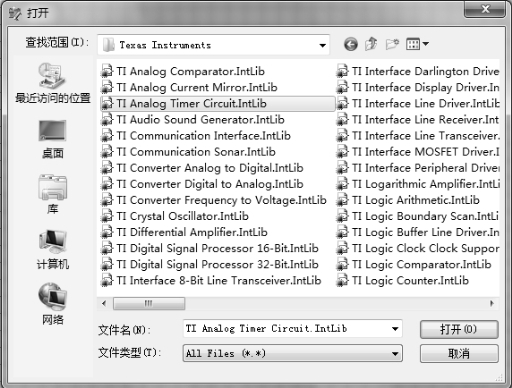Open Computer (计算机) shortcut
This screenshot has height=388, width=512.
click(x=53, y=250)
